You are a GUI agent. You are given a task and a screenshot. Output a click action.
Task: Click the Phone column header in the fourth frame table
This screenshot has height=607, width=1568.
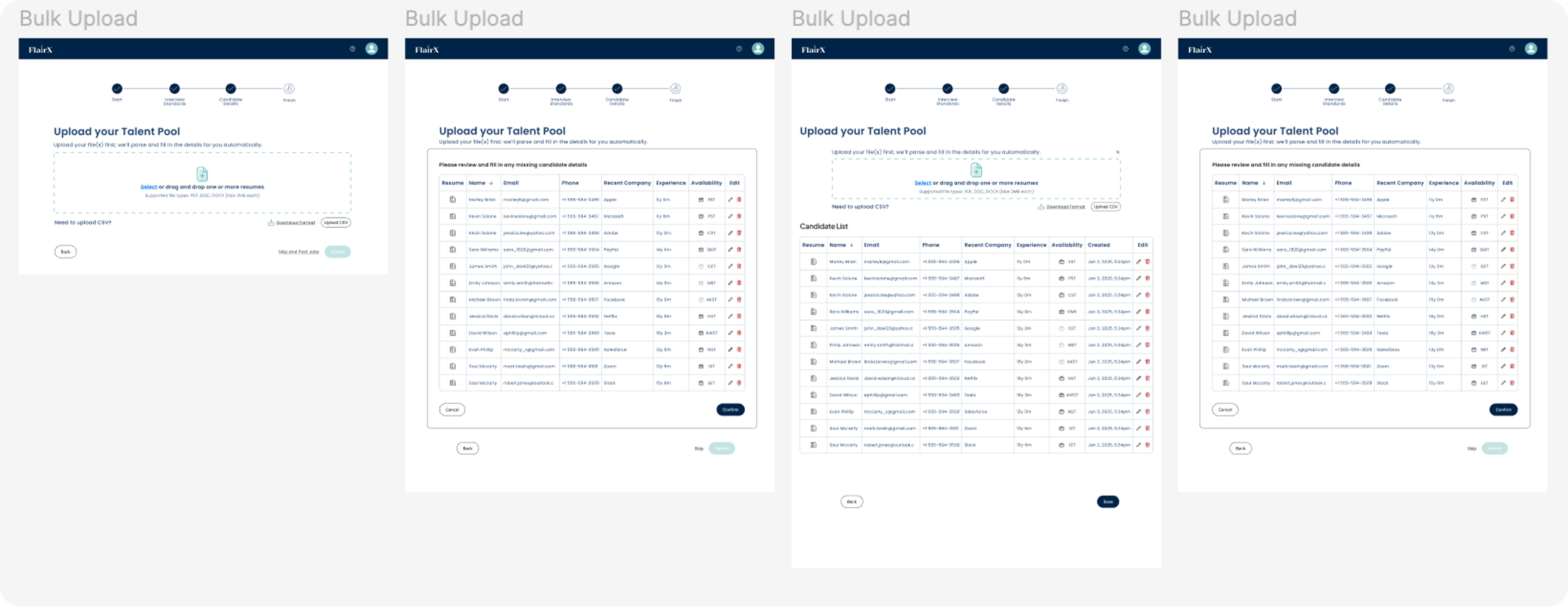(1343, 183)
